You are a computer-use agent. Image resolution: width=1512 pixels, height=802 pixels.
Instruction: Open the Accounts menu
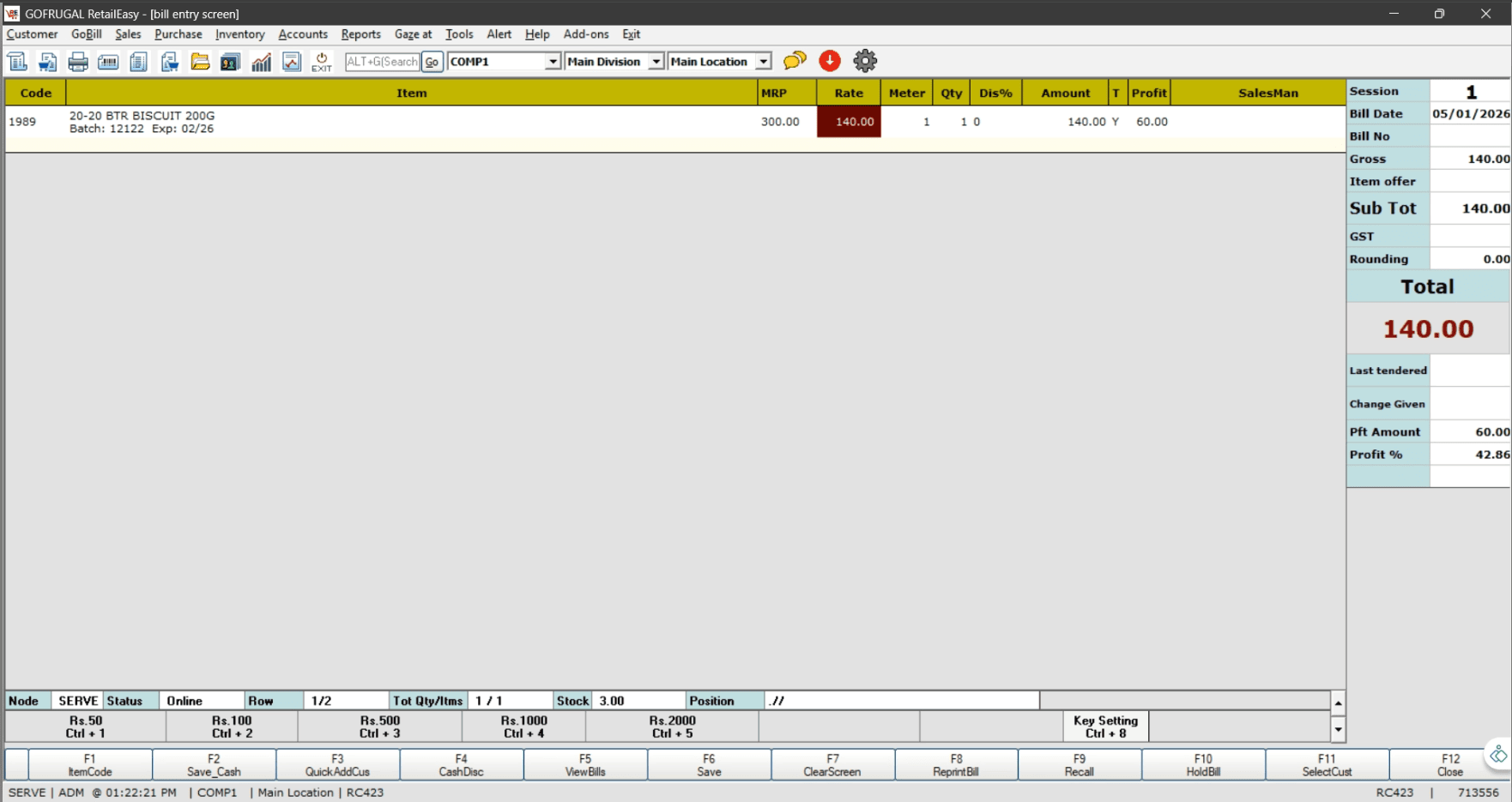tap(303, 34)
